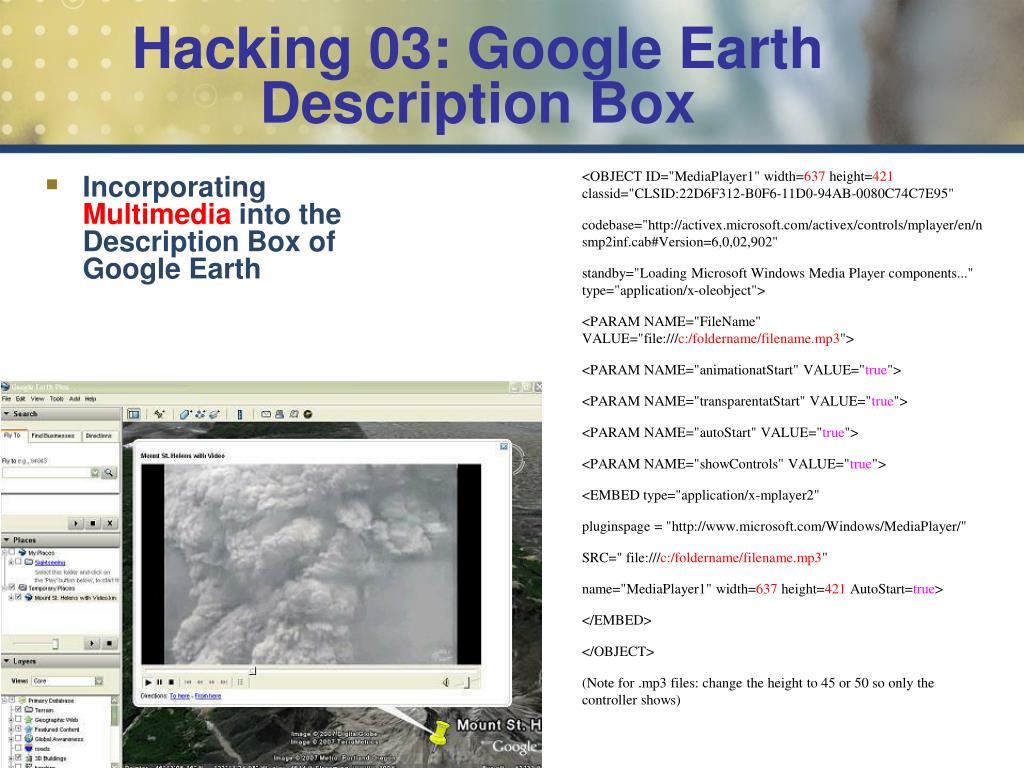
Task: Click the Google Earth globe title icon
Action: 5,387
